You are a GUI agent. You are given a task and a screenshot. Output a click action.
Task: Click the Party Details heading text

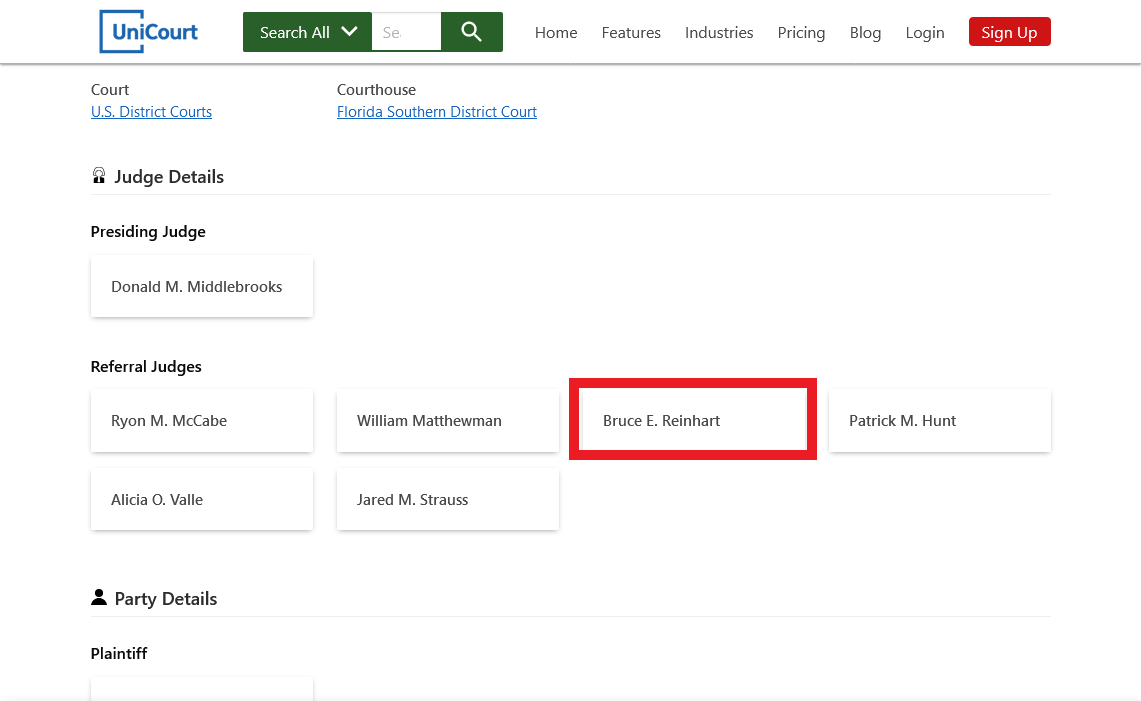click(166, 598)
